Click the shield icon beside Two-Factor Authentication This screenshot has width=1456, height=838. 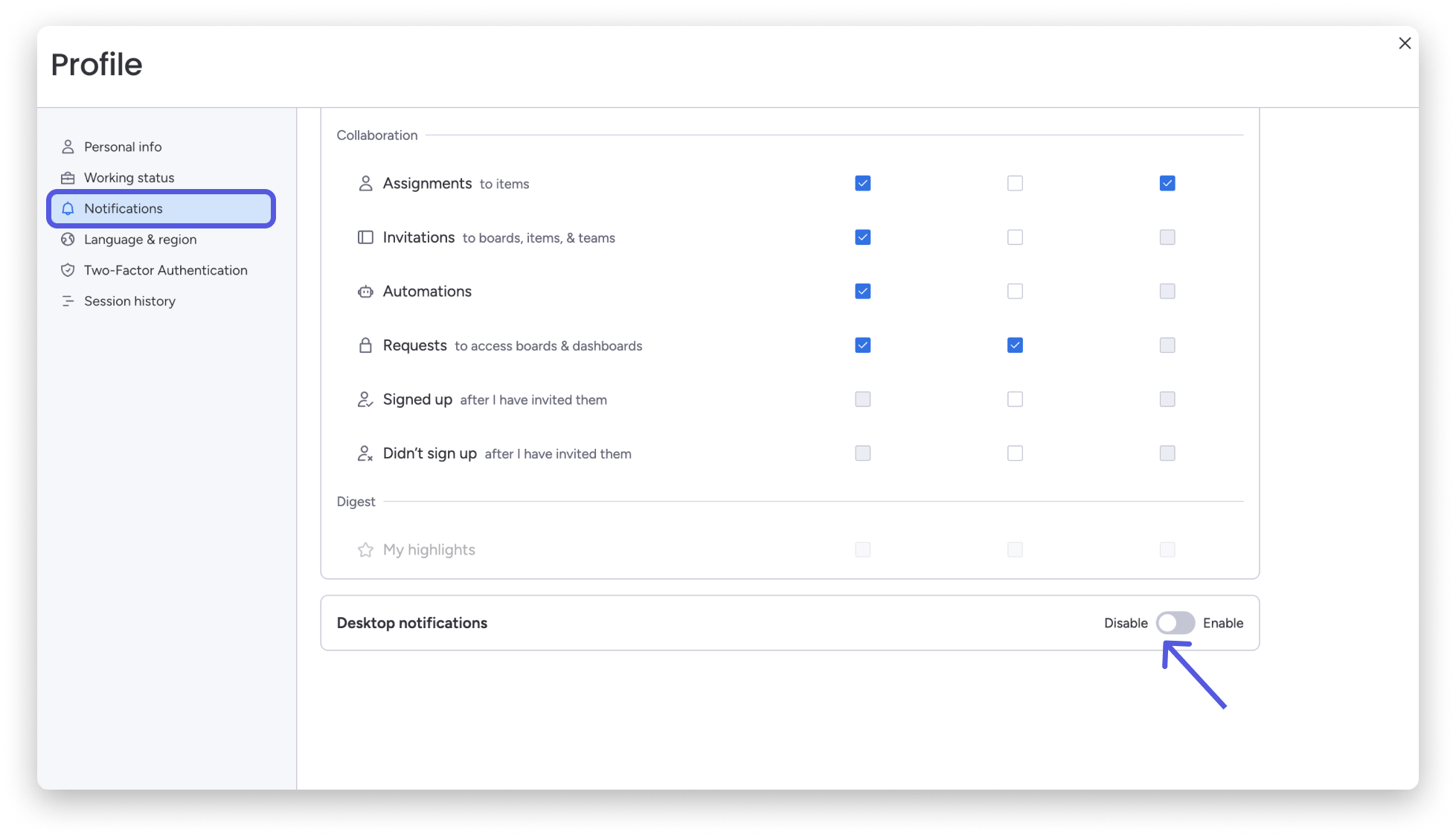68,269
